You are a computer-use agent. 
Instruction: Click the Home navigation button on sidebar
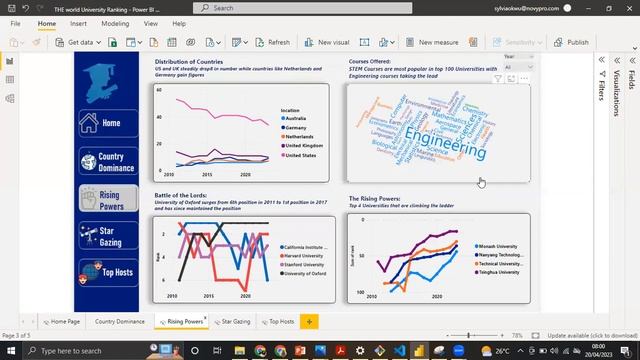(109, 123)
